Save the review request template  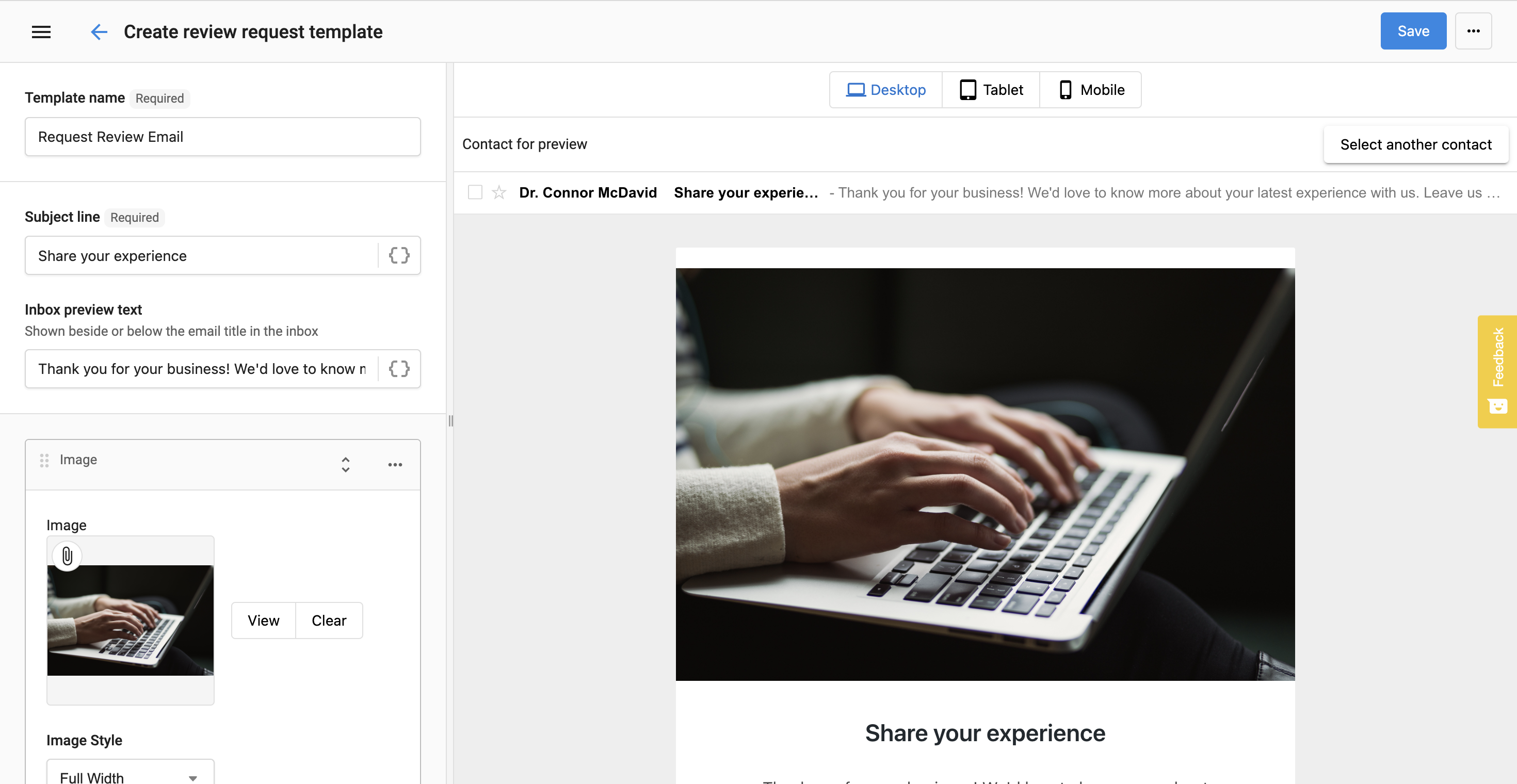(1413, 31)
